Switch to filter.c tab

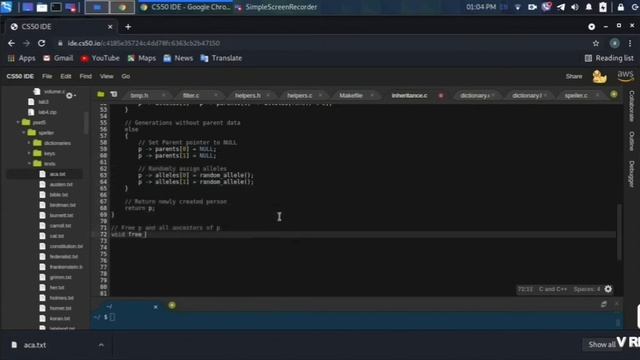191,96
